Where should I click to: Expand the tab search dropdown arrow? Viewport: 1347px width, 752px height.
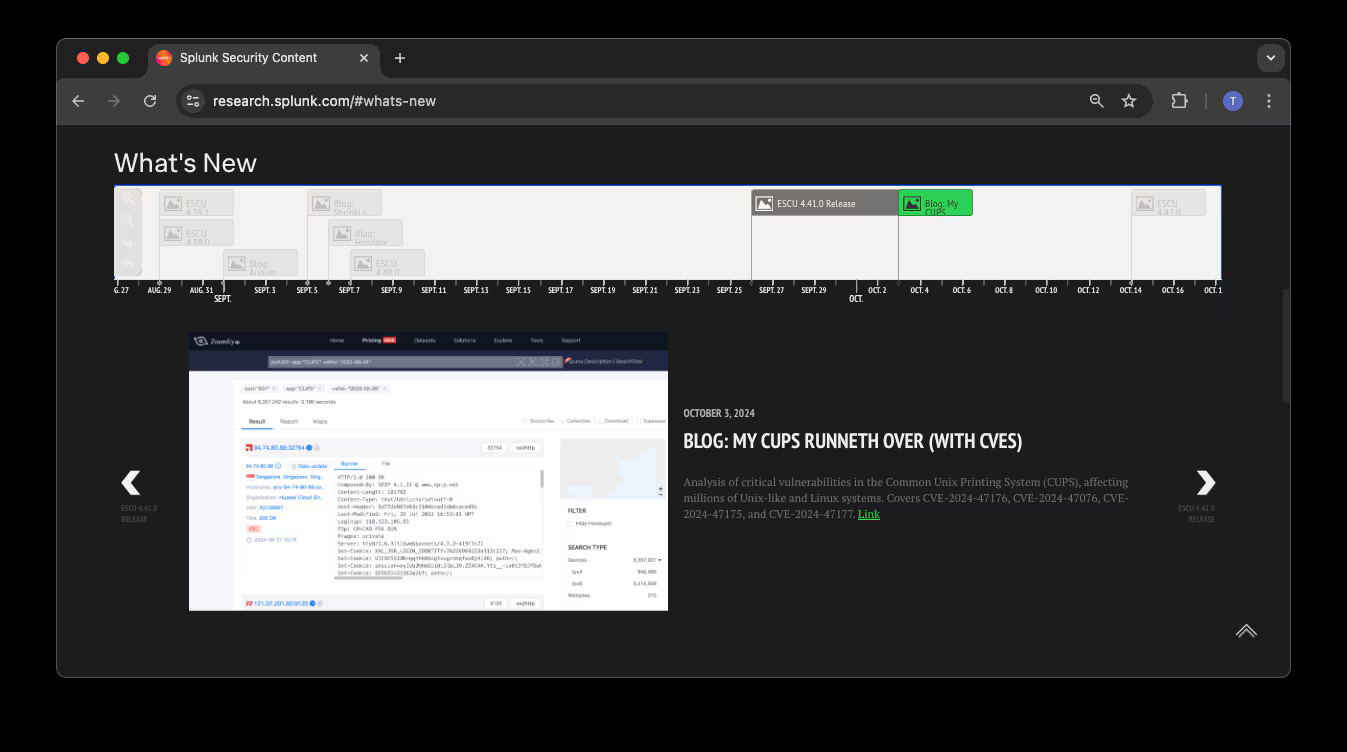pos(1270,58)
